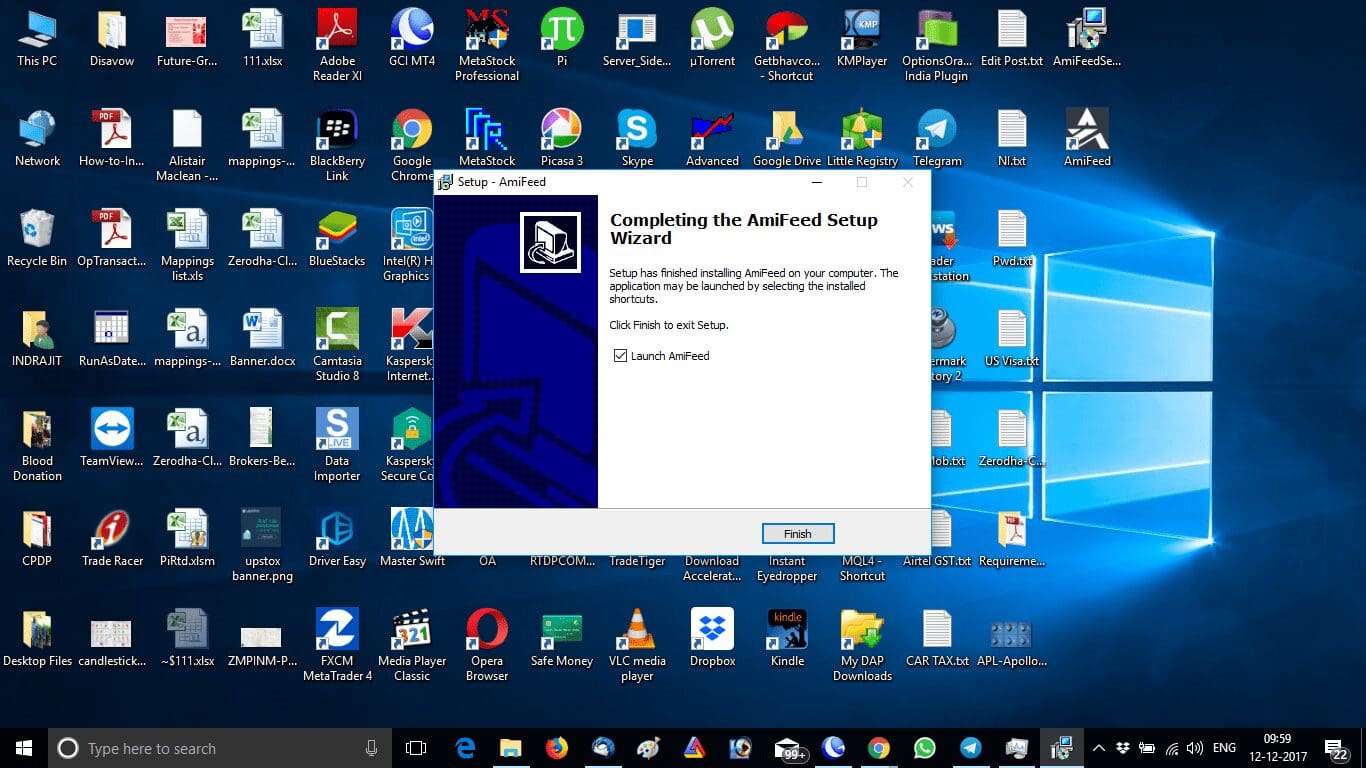Select the Desktop Files folder
Viewport: 1366px width, 768px height.
point(37,638)
